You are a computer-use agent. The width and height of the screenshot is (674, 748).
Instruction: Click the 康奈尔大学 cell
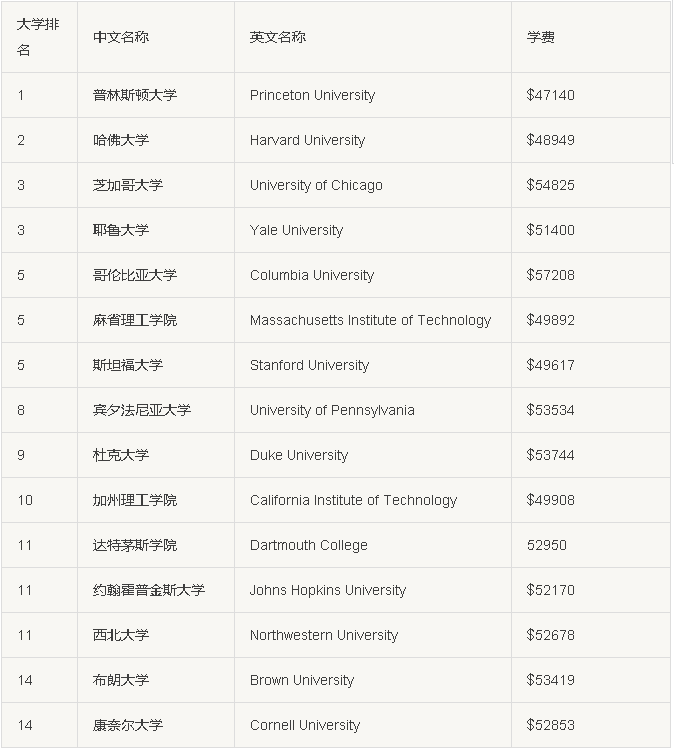pyautogui.click(x=128, y=725)
